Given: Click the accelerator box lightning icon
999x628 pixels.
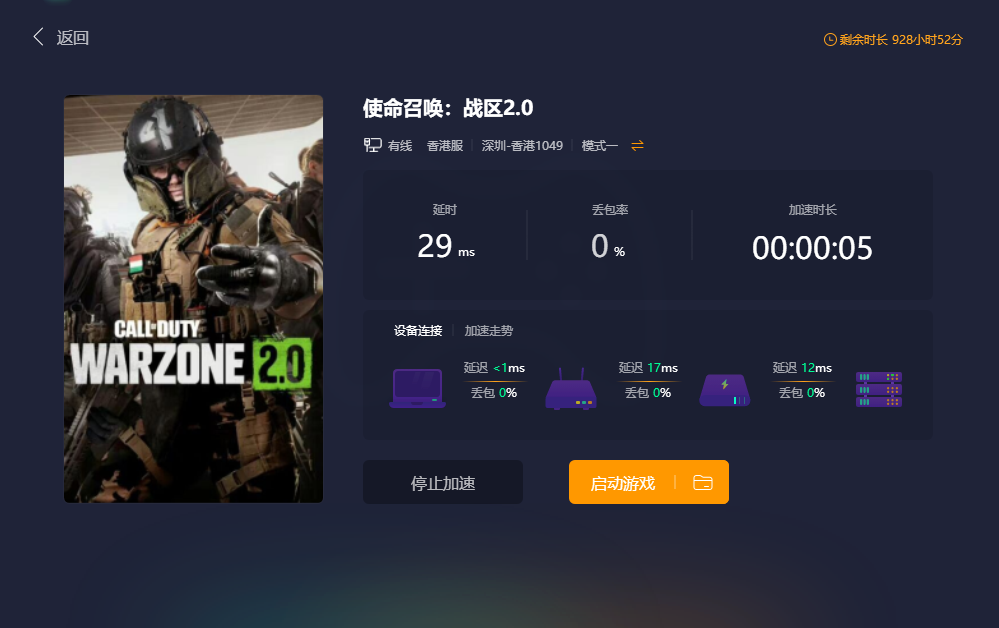Looking at the screenshot, I should click(724, 390).
